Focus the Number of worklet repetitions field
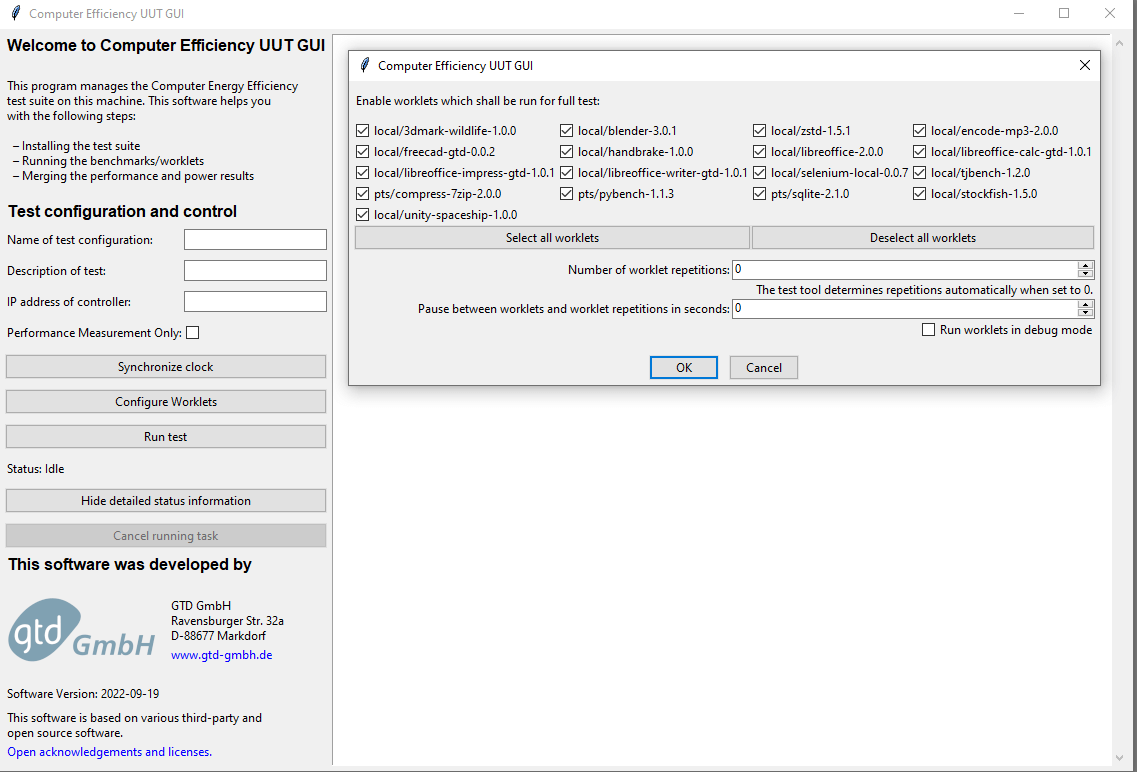 (905, 270)
